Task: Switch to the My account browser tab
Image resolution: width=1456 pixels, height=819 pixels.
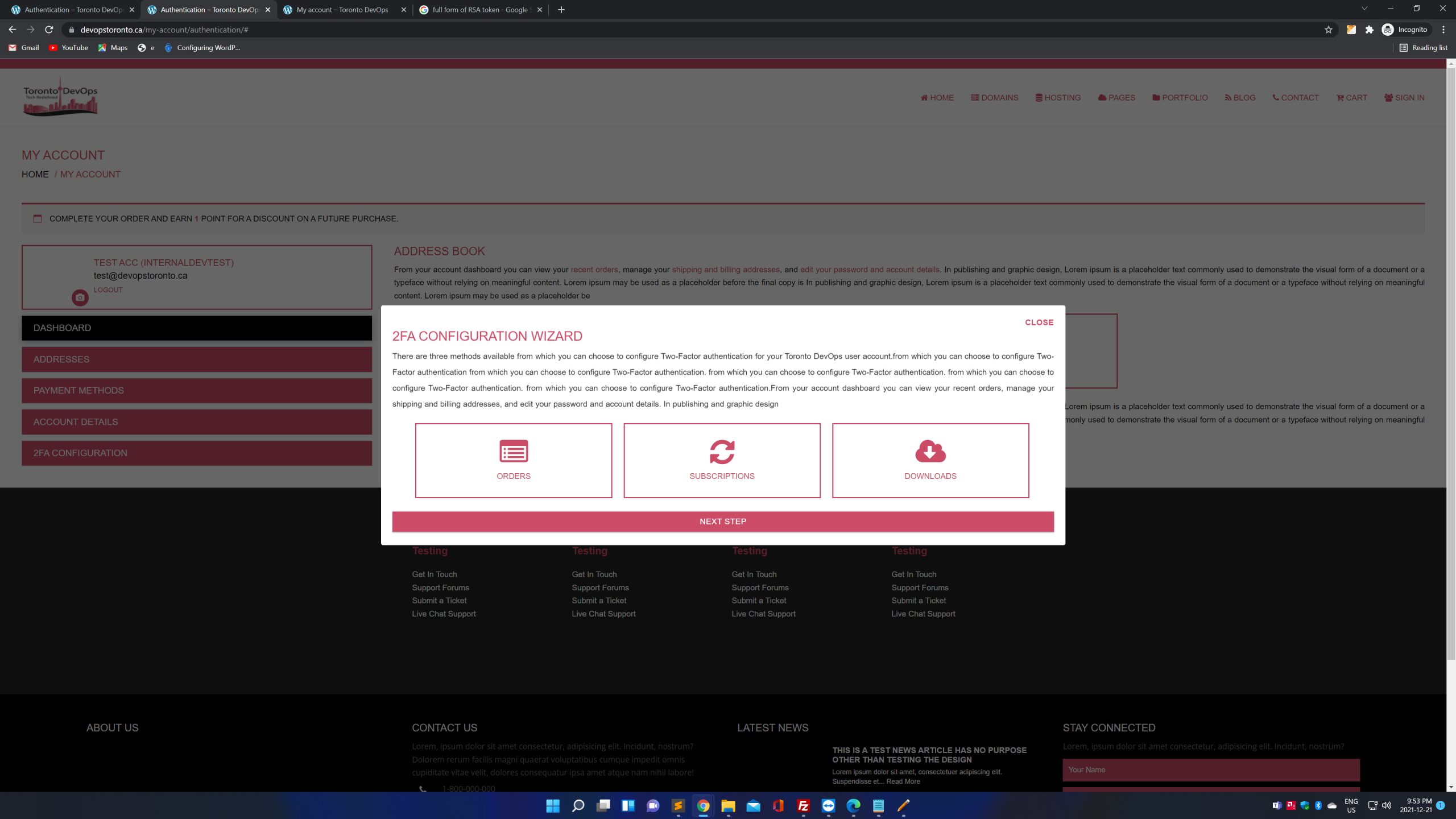Action: click(342, 10)
